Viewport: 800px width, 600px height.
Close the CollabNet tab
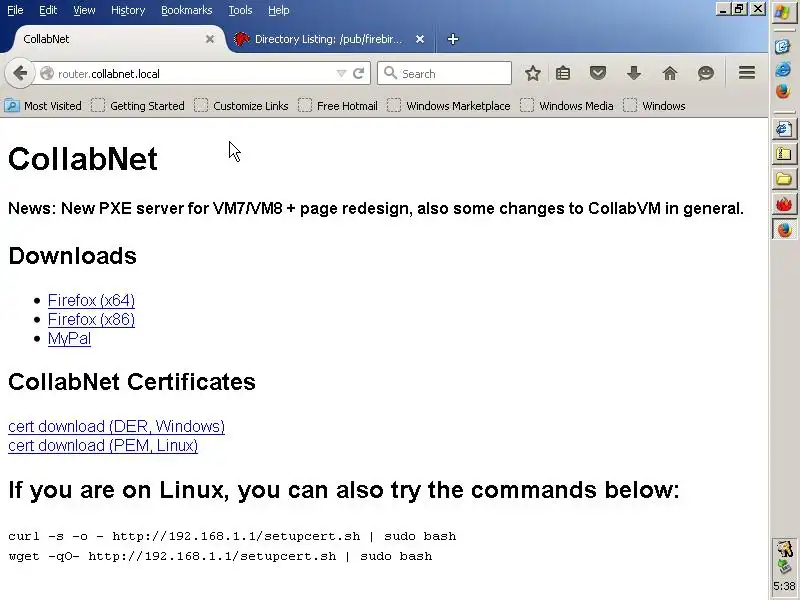[210, 39]
